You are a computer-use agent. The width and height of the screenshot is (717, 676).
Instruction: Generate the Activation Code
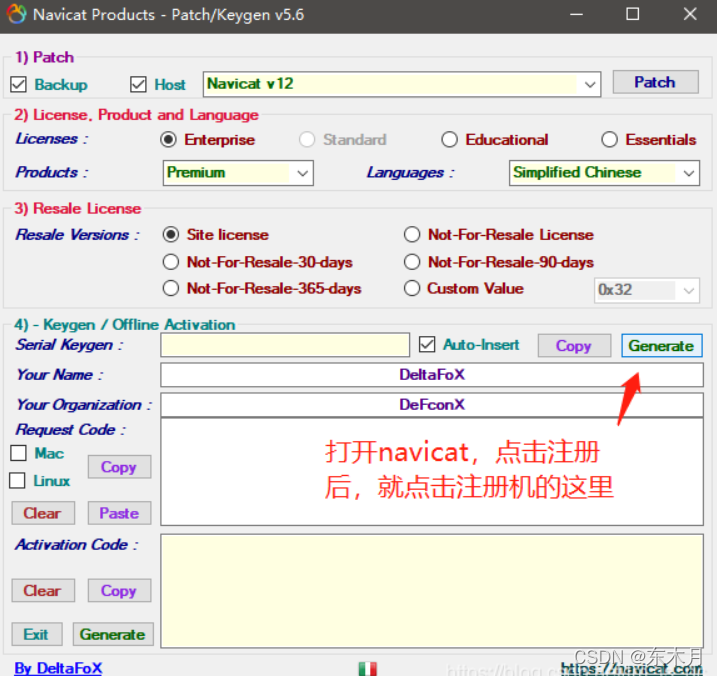[113, 634]
